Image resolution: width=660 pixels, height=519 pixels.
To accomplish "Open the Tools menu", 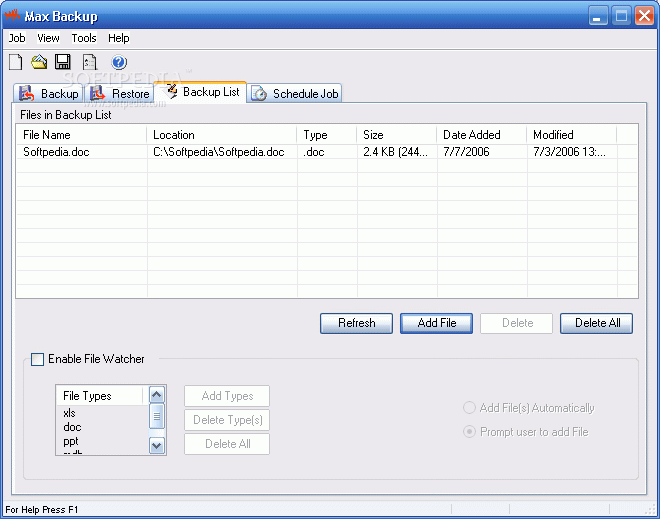I will click(84, 38).
